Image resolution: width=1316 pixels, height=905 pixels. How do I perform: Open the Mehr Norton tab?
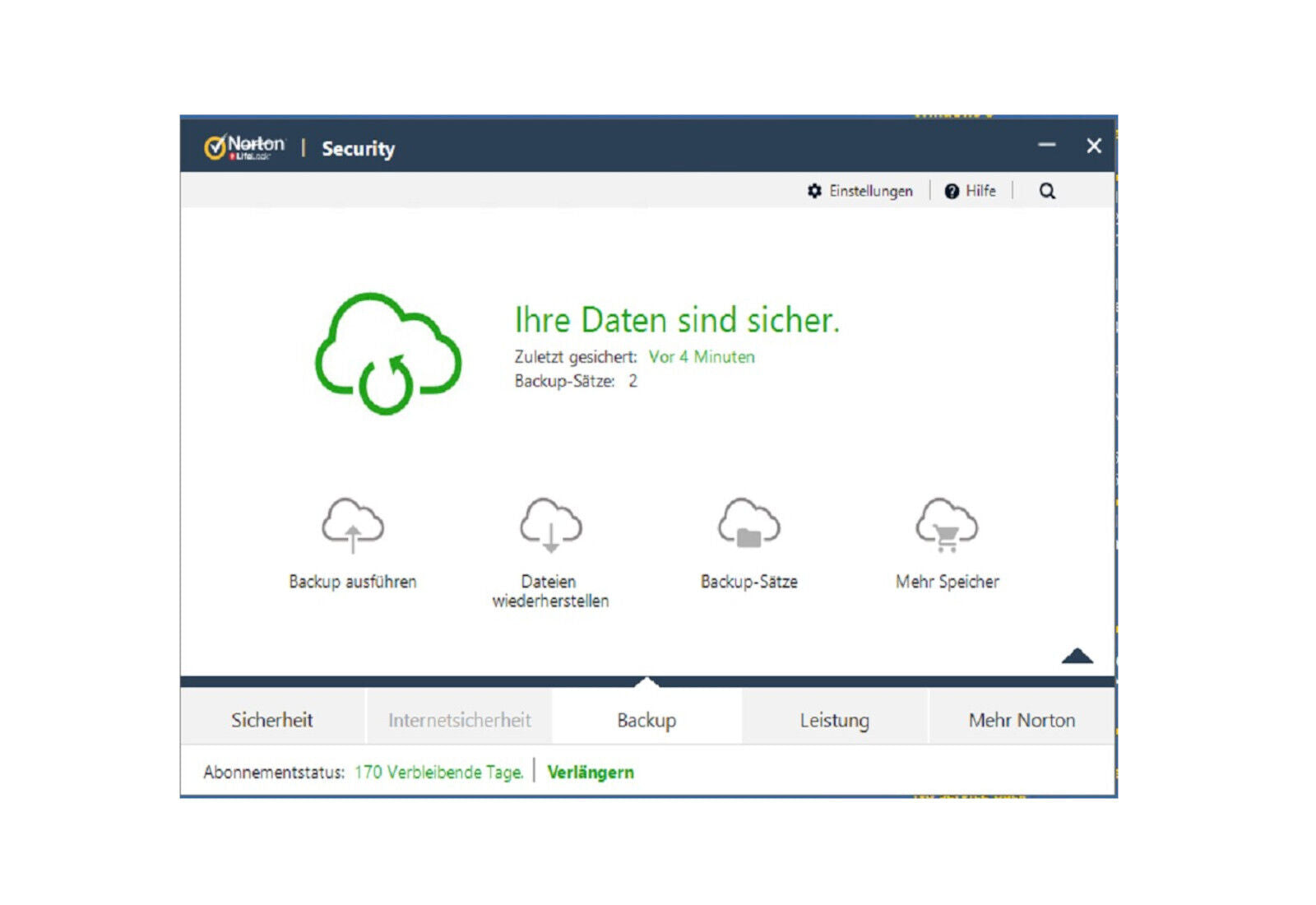tap(1022, 720)
